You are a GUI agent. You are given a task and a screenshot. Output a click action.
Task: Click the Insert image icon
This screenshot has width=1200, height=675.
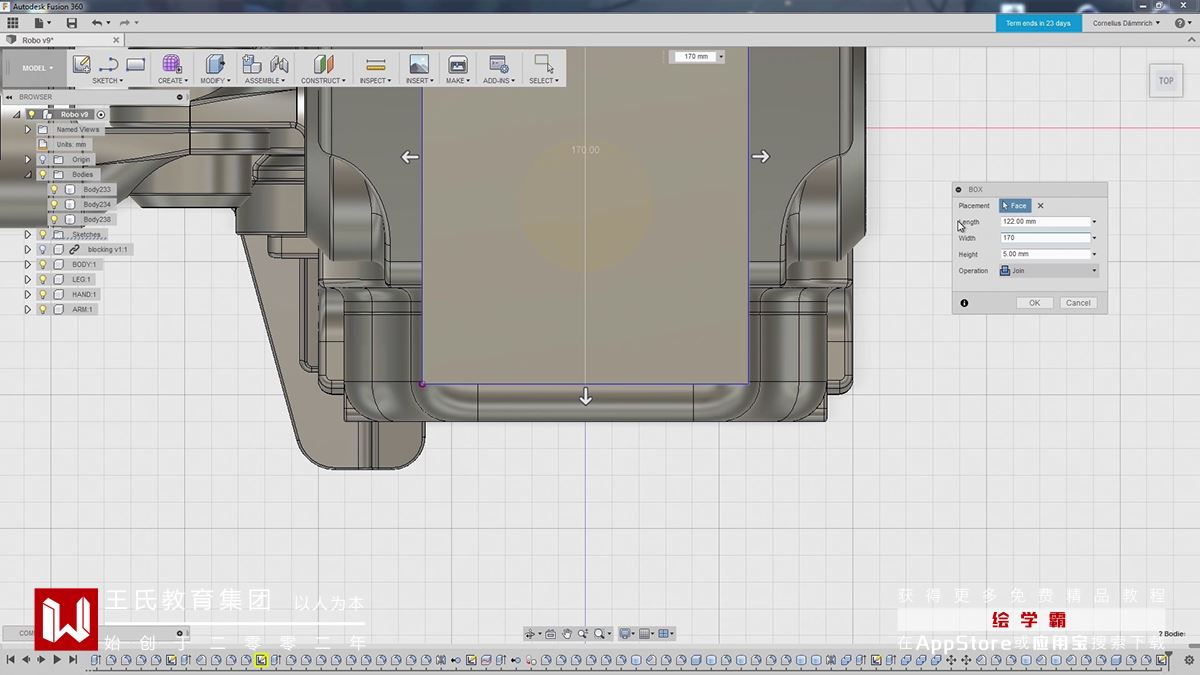(418, 64)
